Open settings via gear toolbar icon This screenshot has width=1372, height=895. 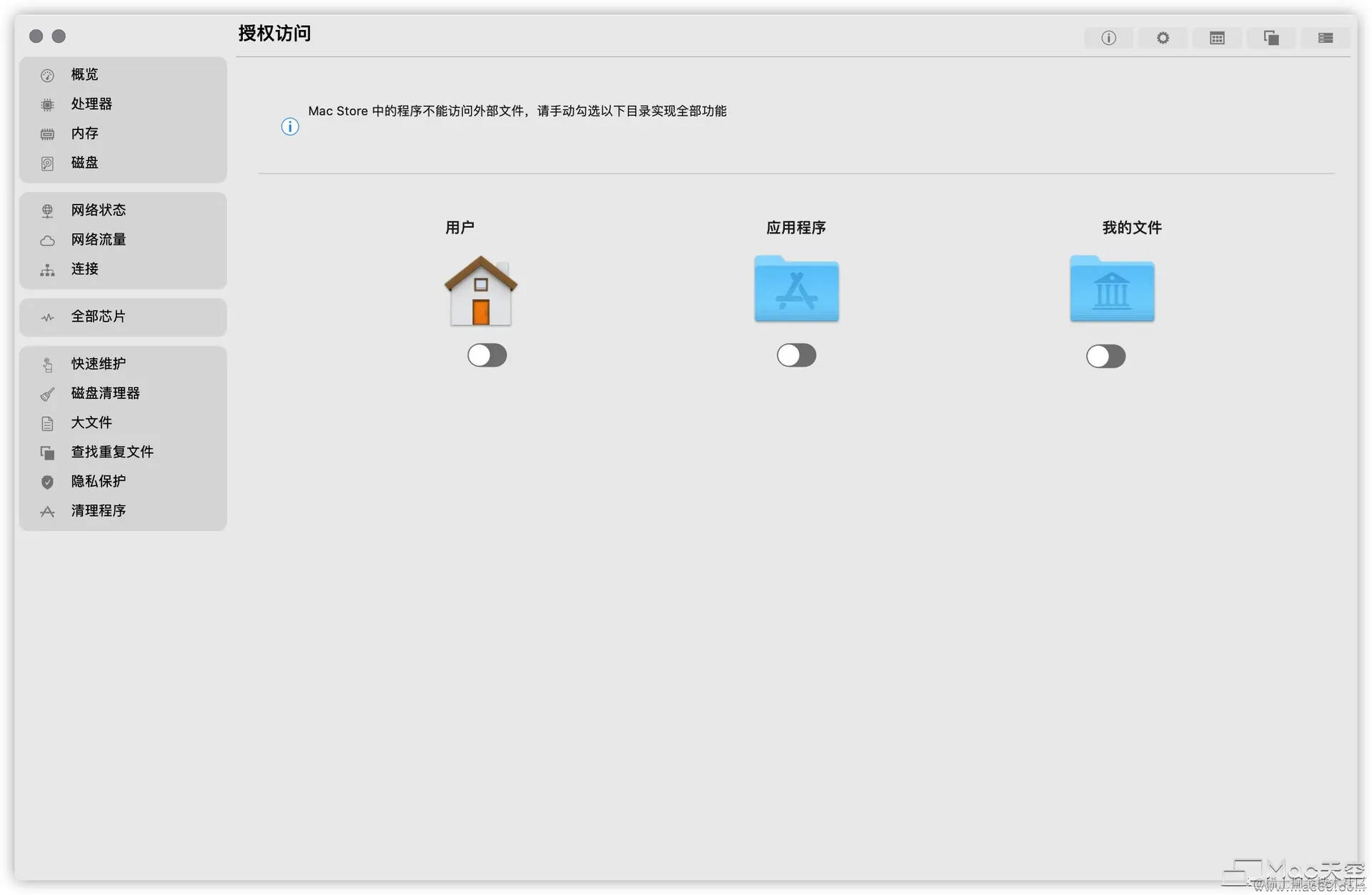pos(1163,38)
